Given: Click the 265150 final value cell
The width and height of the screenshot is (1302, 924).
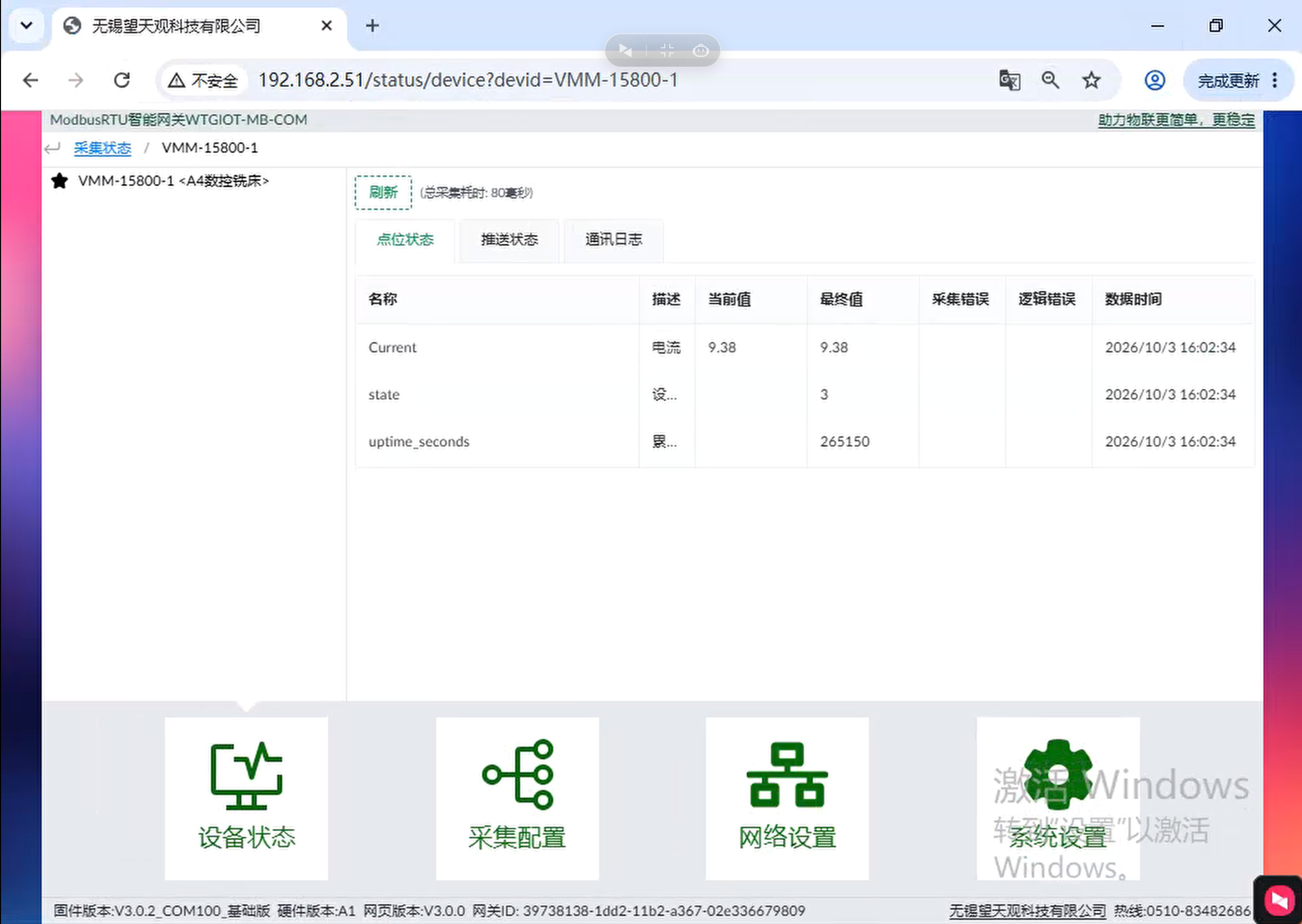Looking at the screenshot, I should tap(862, 442).
